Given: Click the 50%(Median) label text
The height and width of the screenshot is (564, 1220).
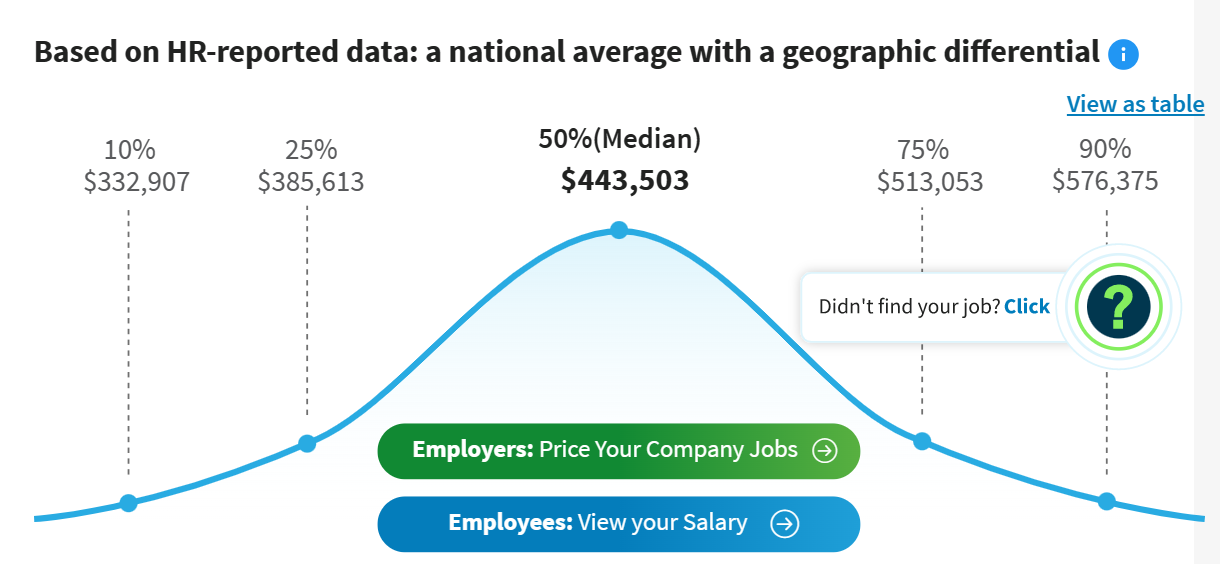Looking at the screenshot, I should 620,139.
